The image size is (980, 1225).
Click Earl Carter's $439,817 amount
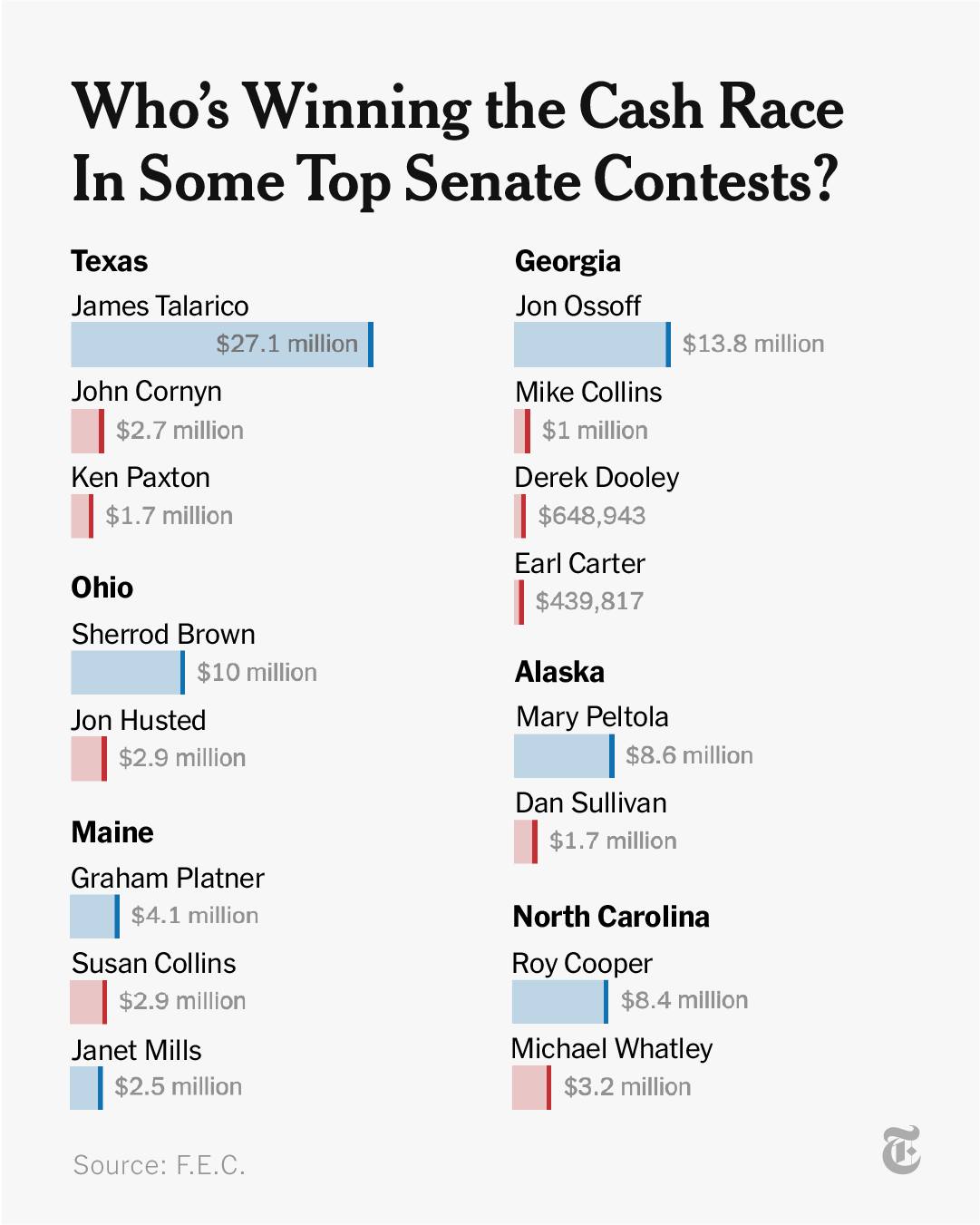pyautogui.click(x=589, y=601)
